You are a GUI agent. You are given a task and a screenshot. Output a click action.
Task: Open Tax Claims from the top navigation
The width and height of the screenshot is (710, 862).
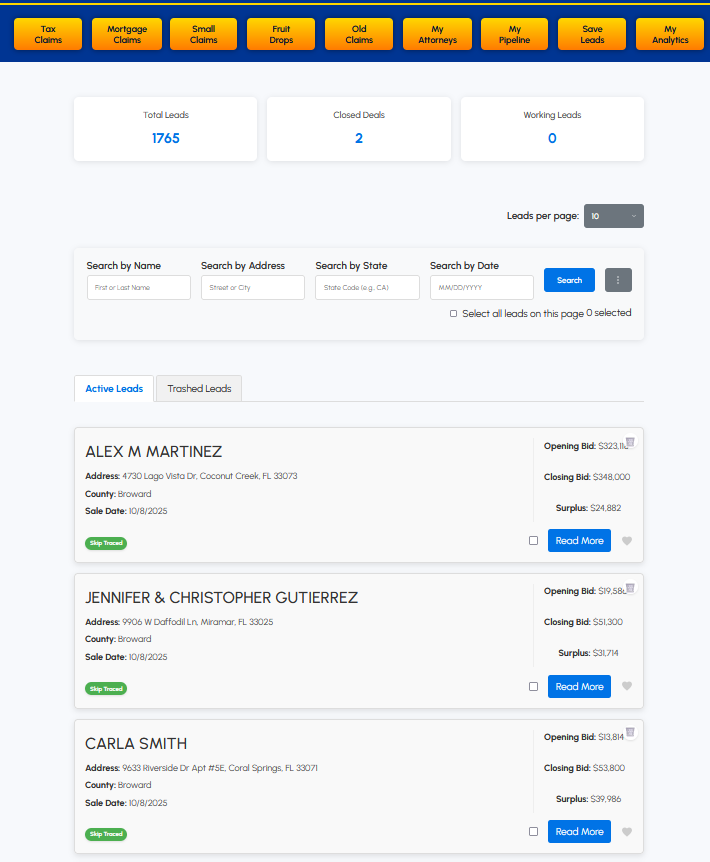coord(48,35)
